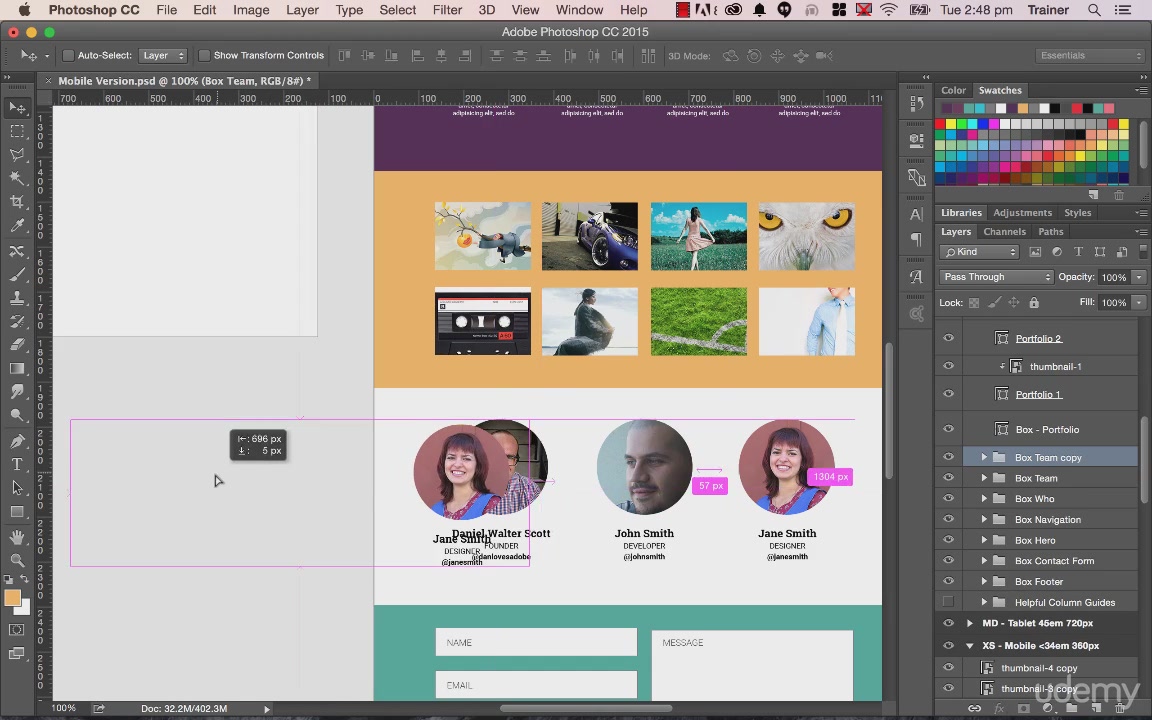Open the Opacity slider dropdown arrow
This screenshot has height=720, width=1152.
[x=1139, y=277]
